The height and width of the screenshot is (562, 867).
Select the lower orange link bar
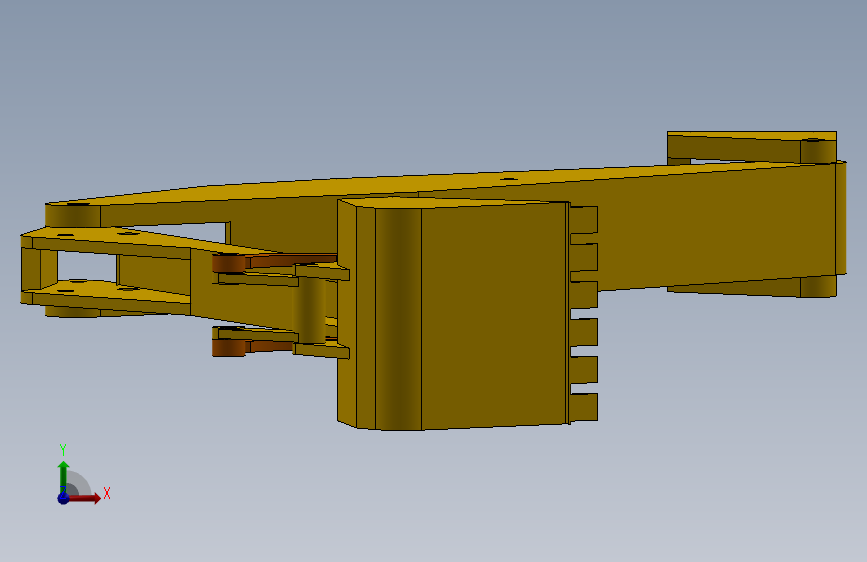pyautogui.click(x=253, y=347)
